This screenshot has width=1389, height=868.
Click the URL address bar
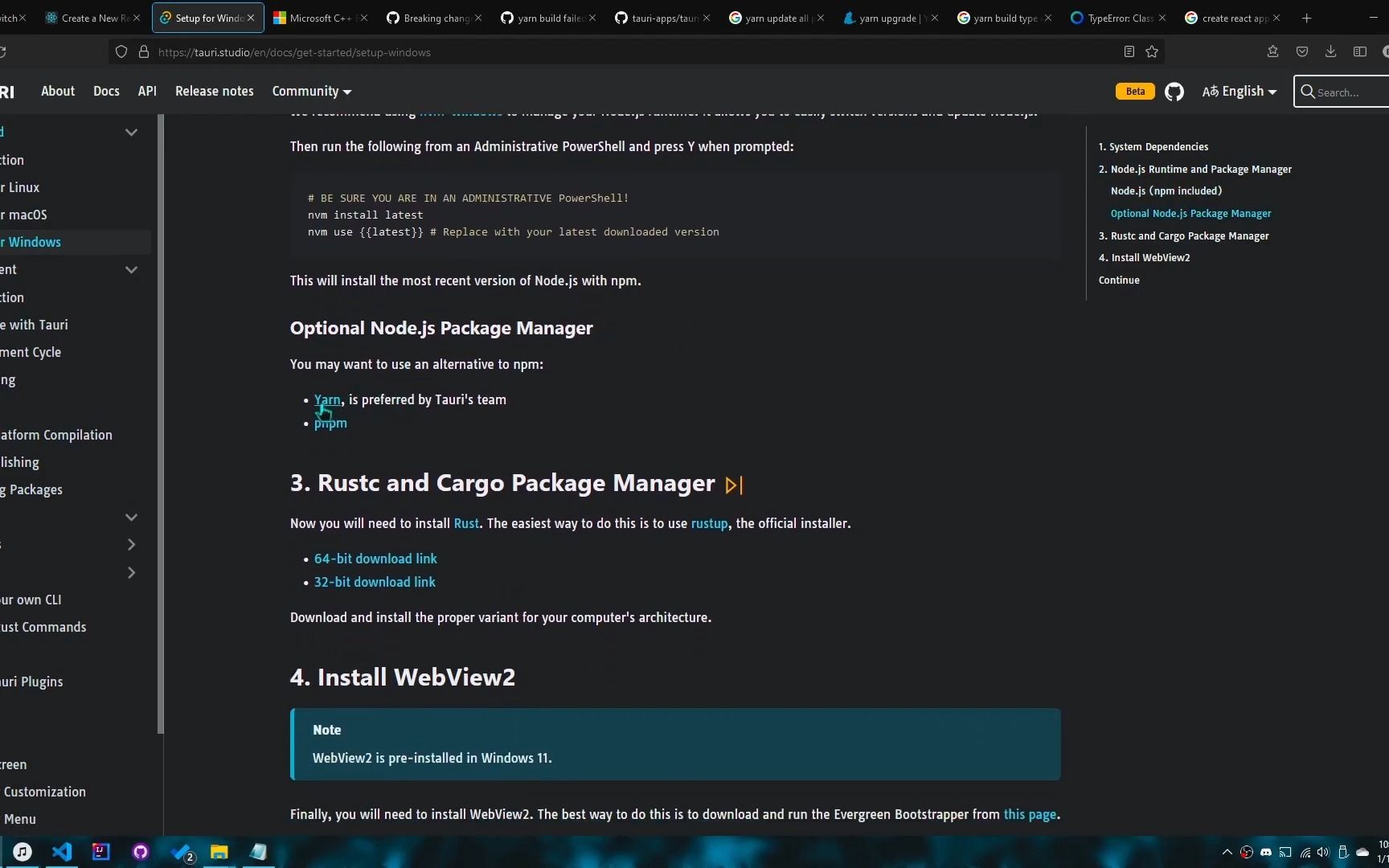coord(635,52)
